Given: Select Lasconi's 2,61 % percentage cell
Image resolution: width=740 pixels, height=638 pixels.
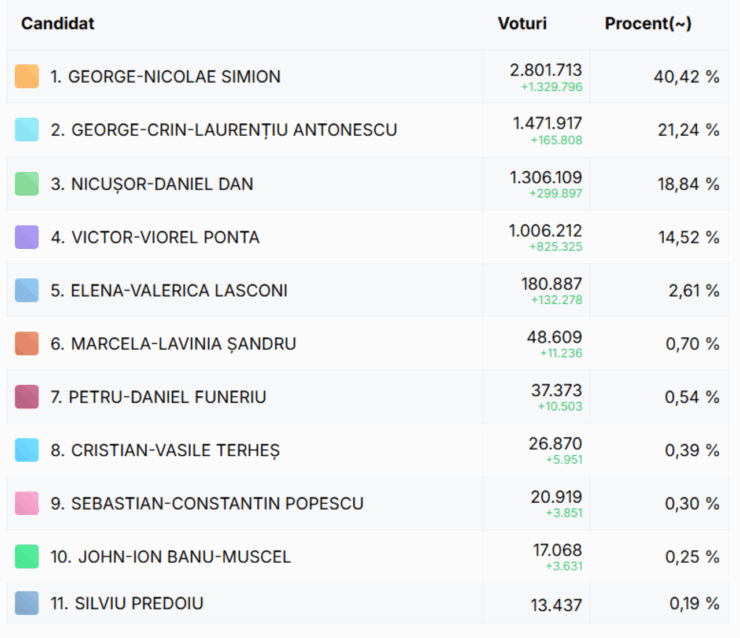Looking at the screenshot, I should [660, 290].
